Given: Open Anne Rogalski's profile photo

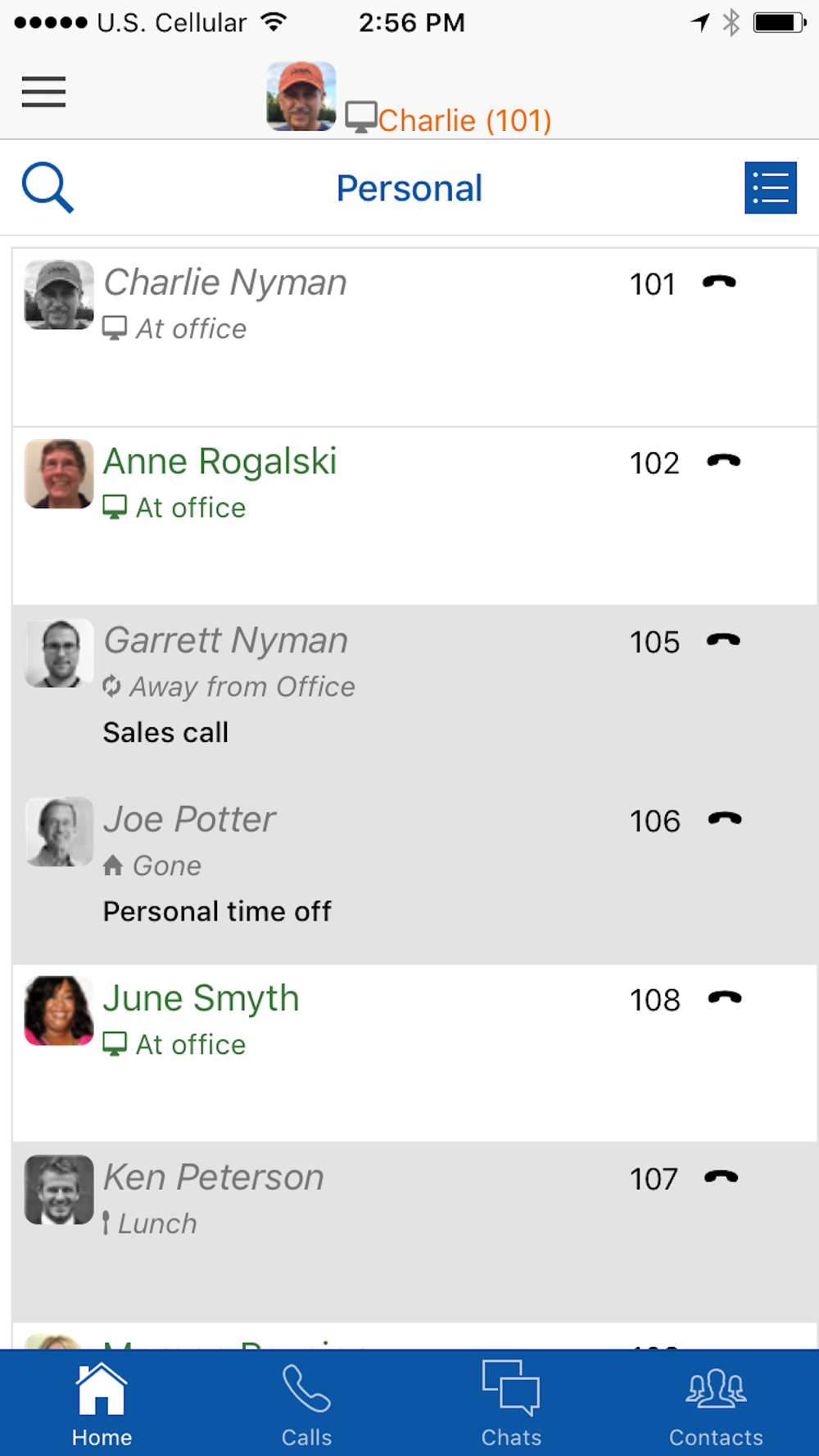Looking at the screenshot, I should pos(59,474).
